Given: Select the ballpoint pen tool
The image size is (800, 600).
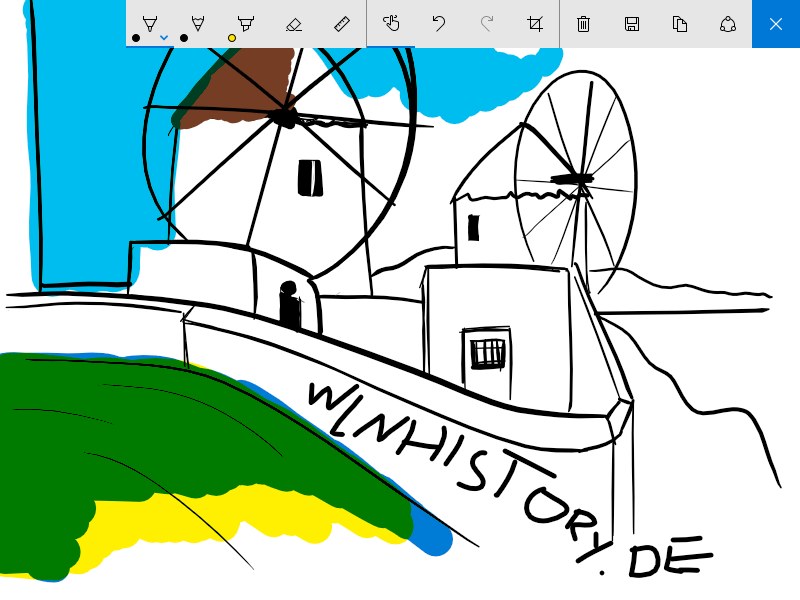Looking at the screenshot, I should (149, 24).
